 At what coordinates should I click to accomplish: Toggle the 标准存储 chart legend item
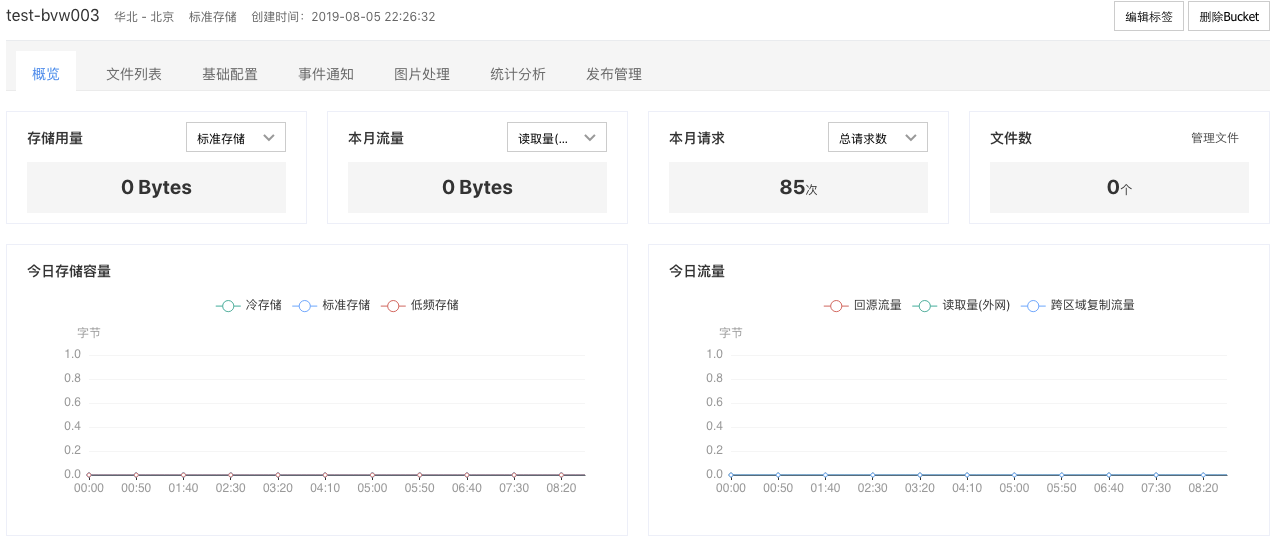(331, 305)
